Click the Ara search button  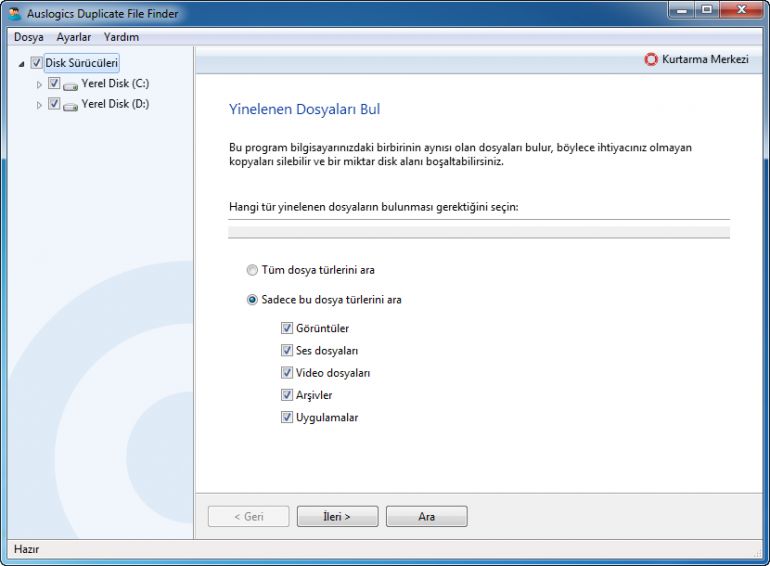427,516
